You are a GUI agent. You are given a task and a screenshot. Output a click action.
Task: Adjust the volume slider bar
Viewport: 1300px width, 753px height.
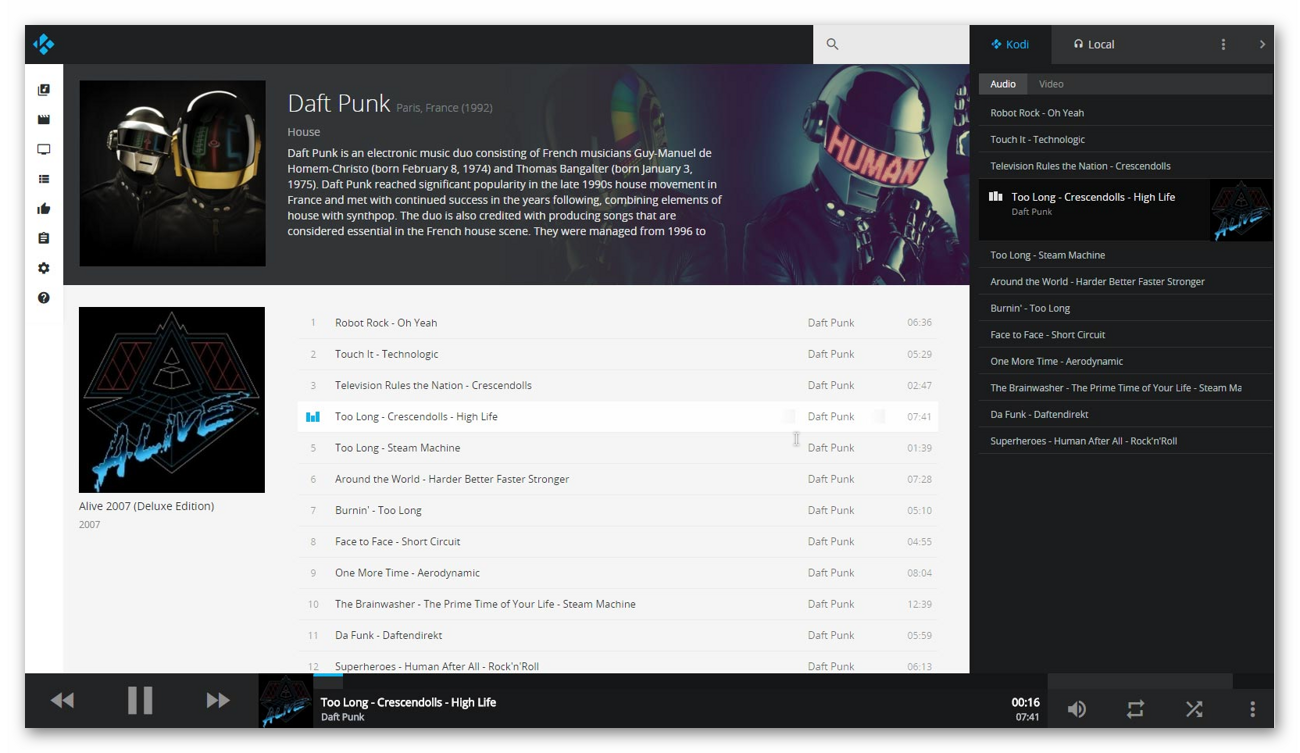pos(1160,681)
